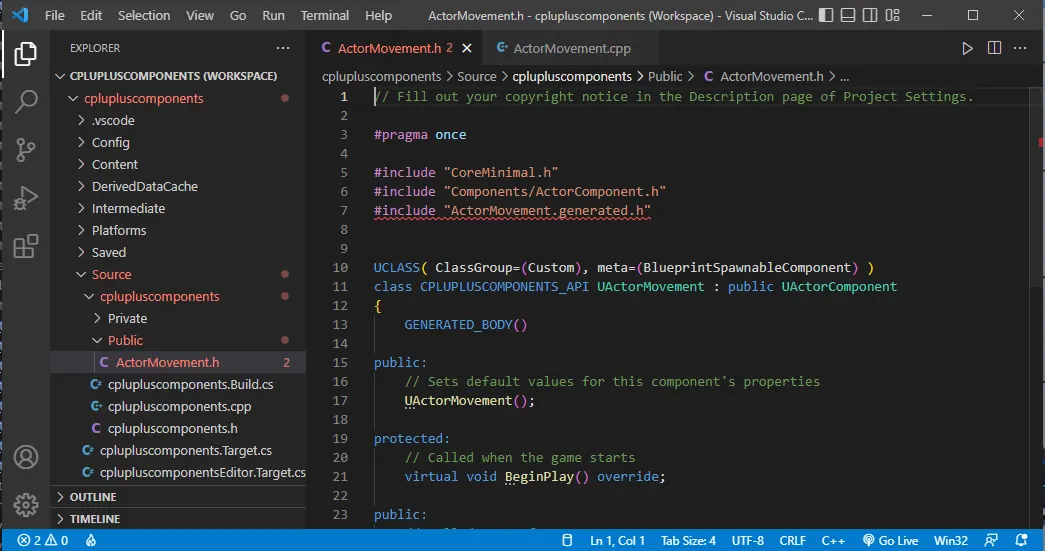Expand the OUTLINE section

pyautogui.click(x=179, y=497)
